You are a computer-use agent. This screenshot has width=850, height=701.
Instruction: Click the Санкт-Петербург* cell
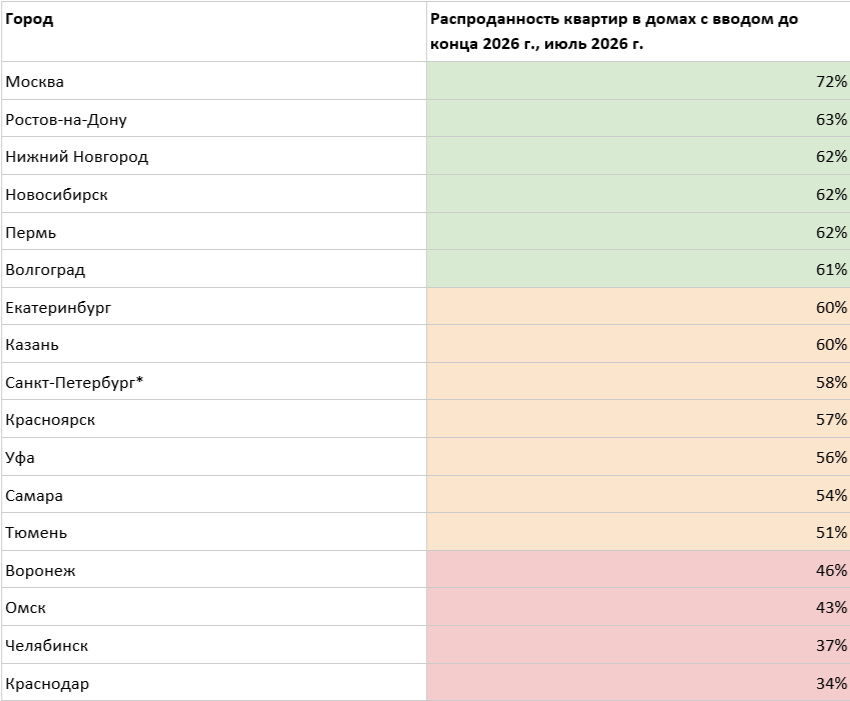(x=214, y=382)
